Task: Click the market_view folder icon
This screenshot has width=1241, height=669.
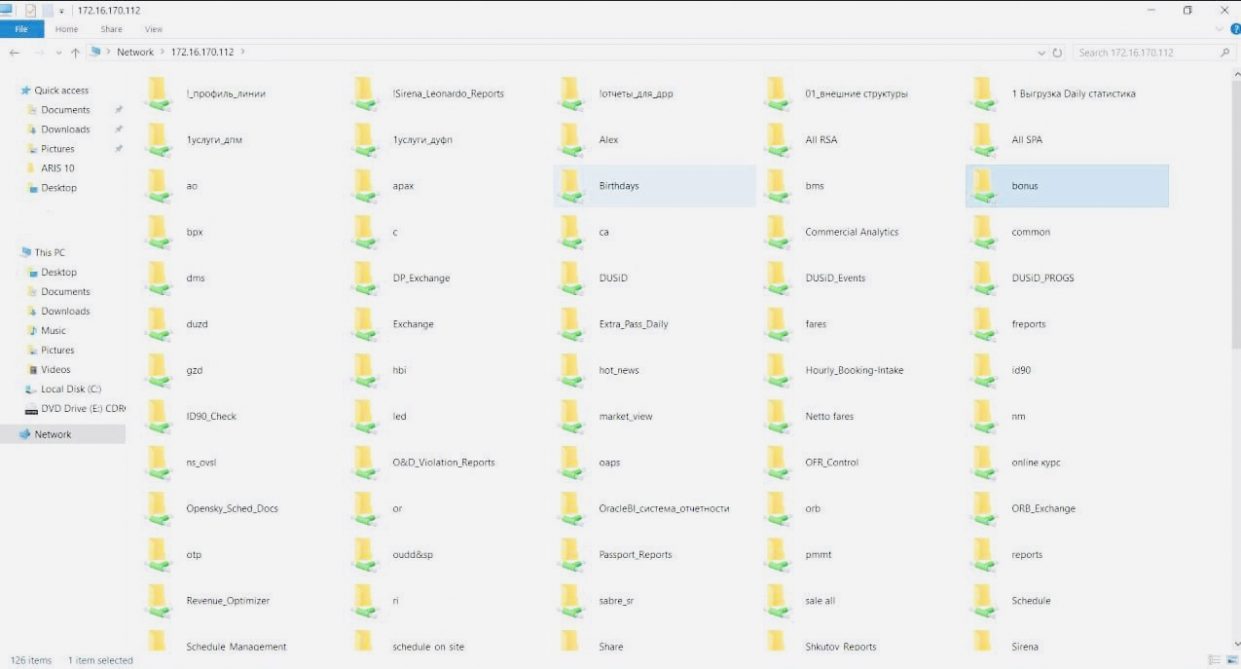Action: (571, 416)
